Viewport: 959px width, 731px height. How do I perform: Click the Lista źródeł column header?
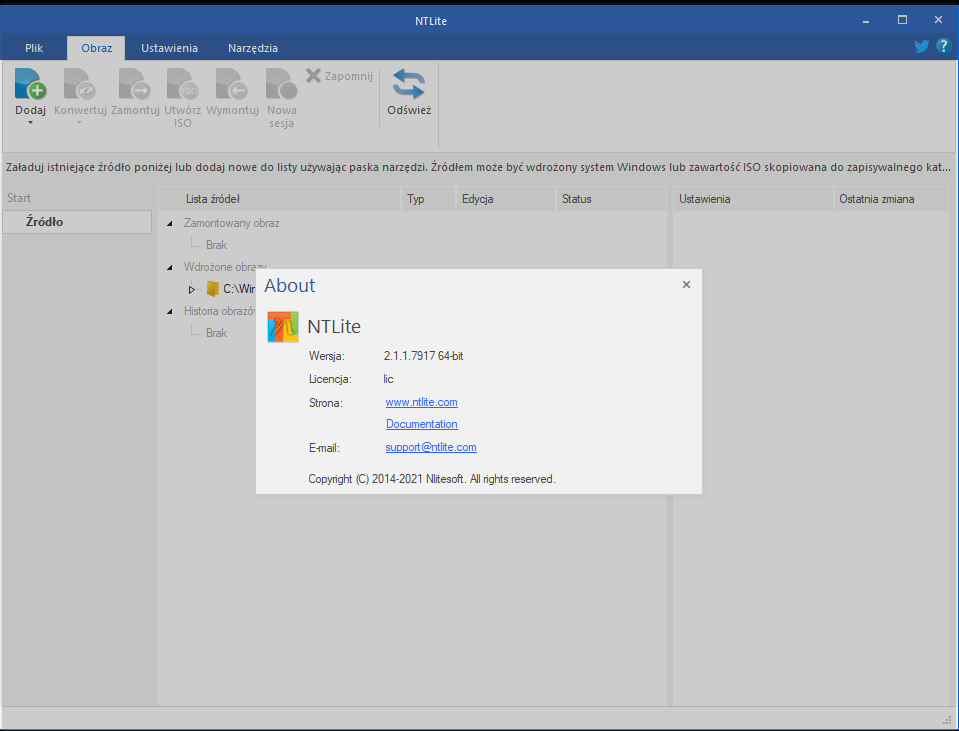pos(280,199)
